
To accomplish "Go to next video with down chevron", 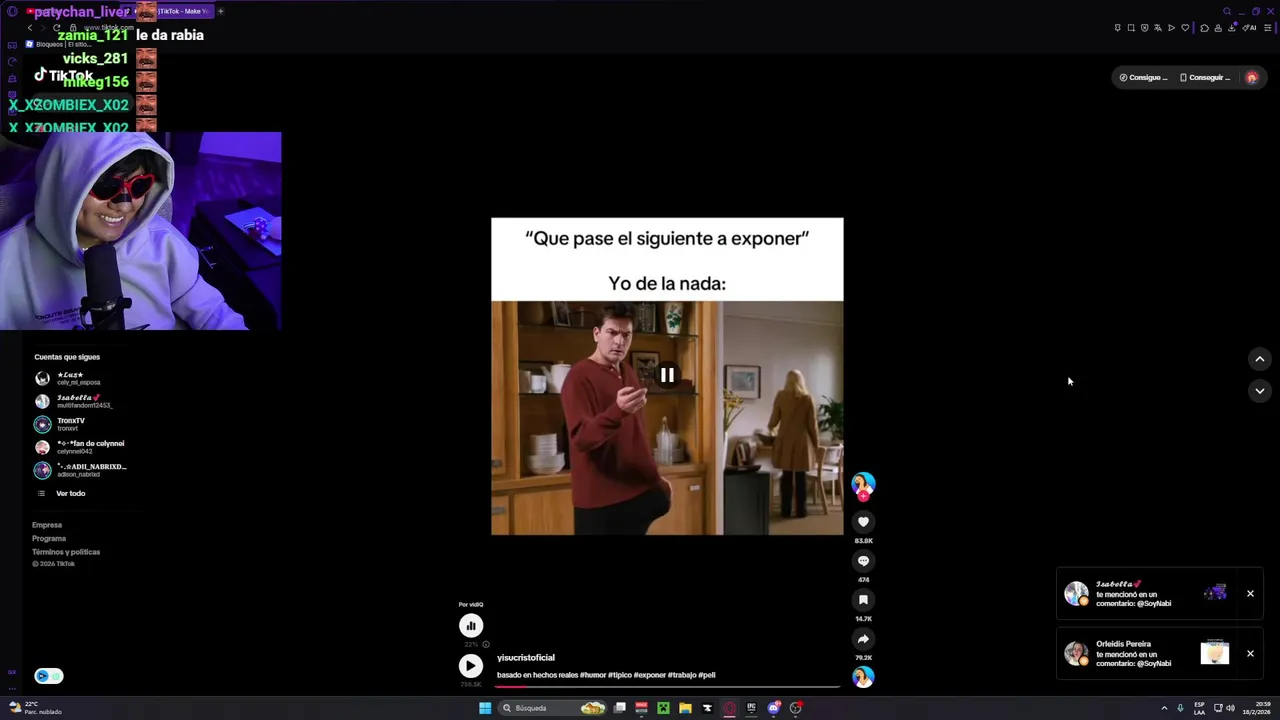I will 1259,391.
